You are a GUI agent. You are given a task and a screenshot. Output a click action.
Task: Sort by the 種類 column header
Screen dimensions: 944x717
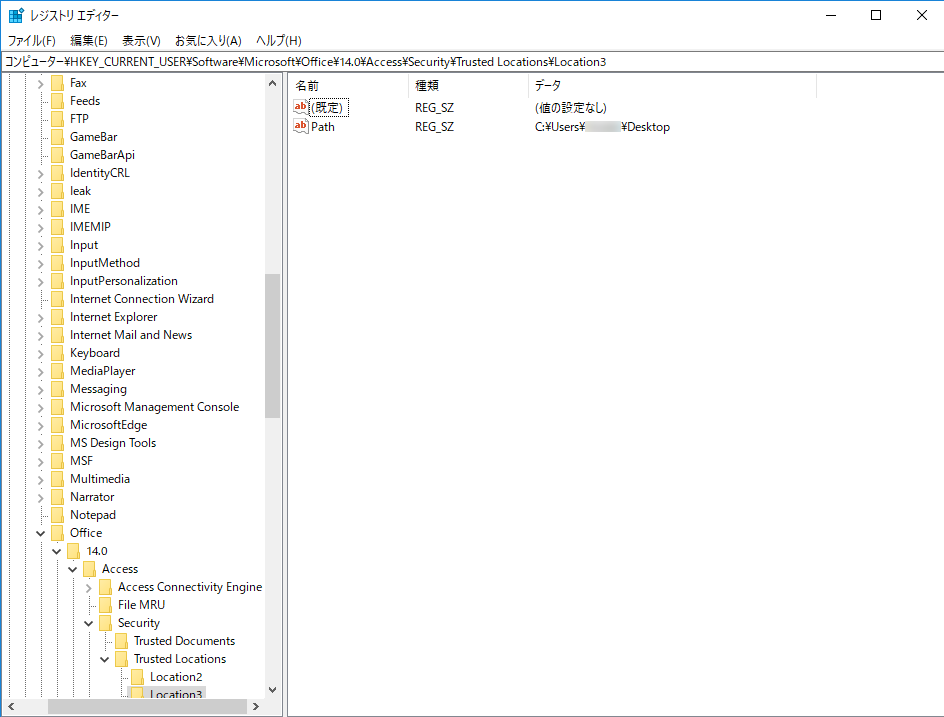click(x=468, y=85)
